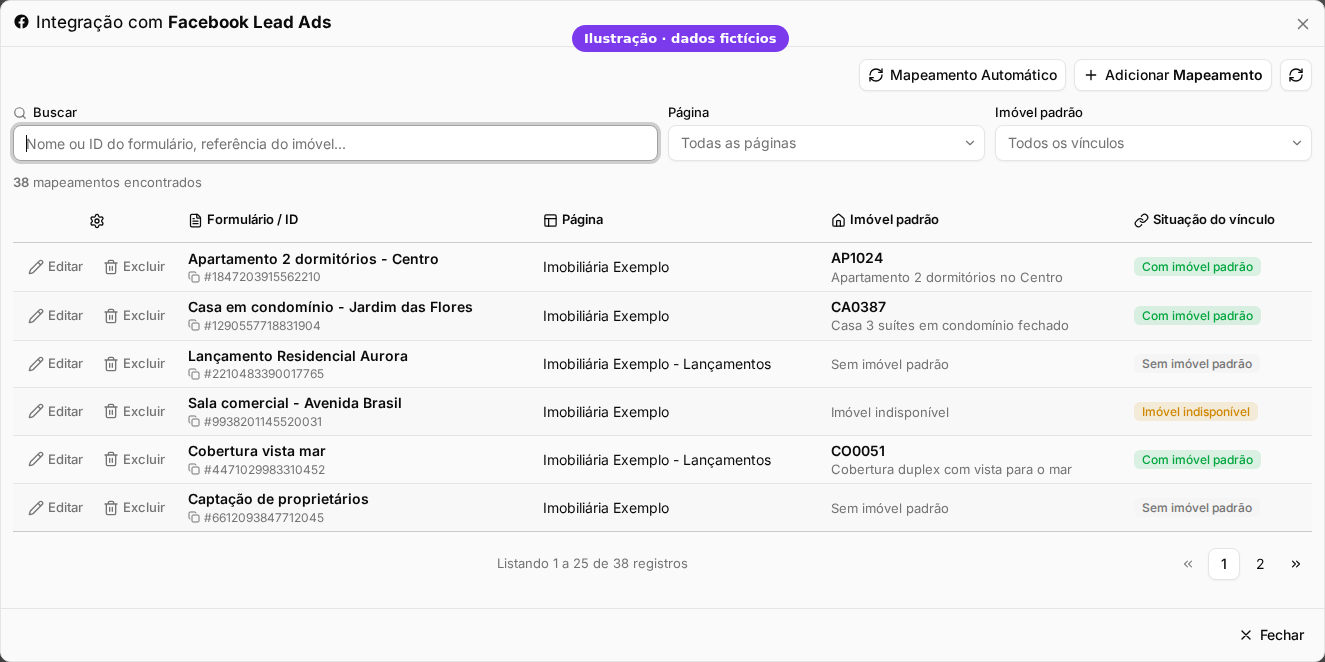This screenshot has width=1325, height=662.
Task: Edit the Lançamento Residencial Aurora mapping
Action: click(55, 364)
